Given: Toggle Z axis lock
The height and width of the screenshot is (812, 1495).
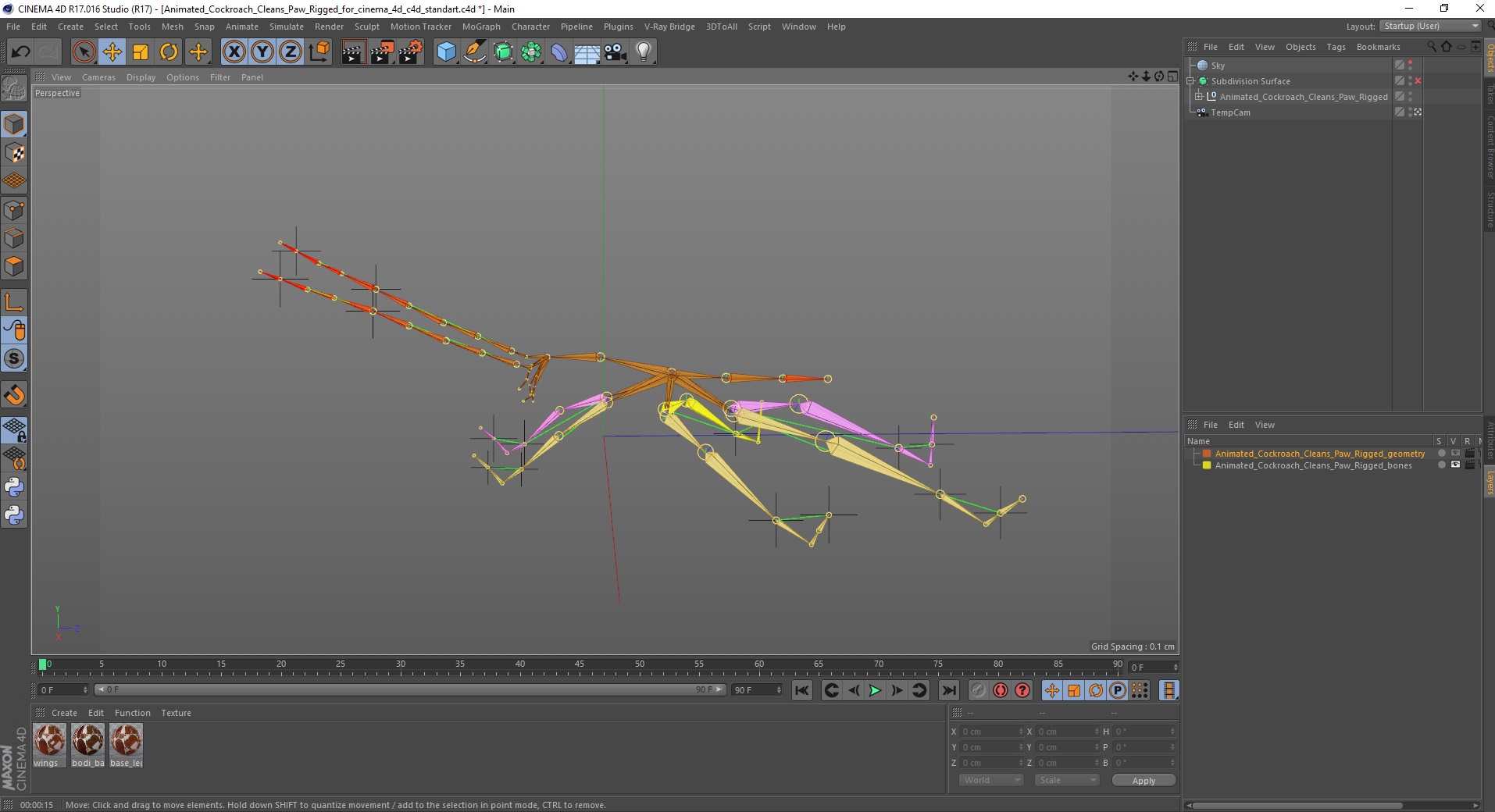Looking at the screenshot, I should click(291, 52).
